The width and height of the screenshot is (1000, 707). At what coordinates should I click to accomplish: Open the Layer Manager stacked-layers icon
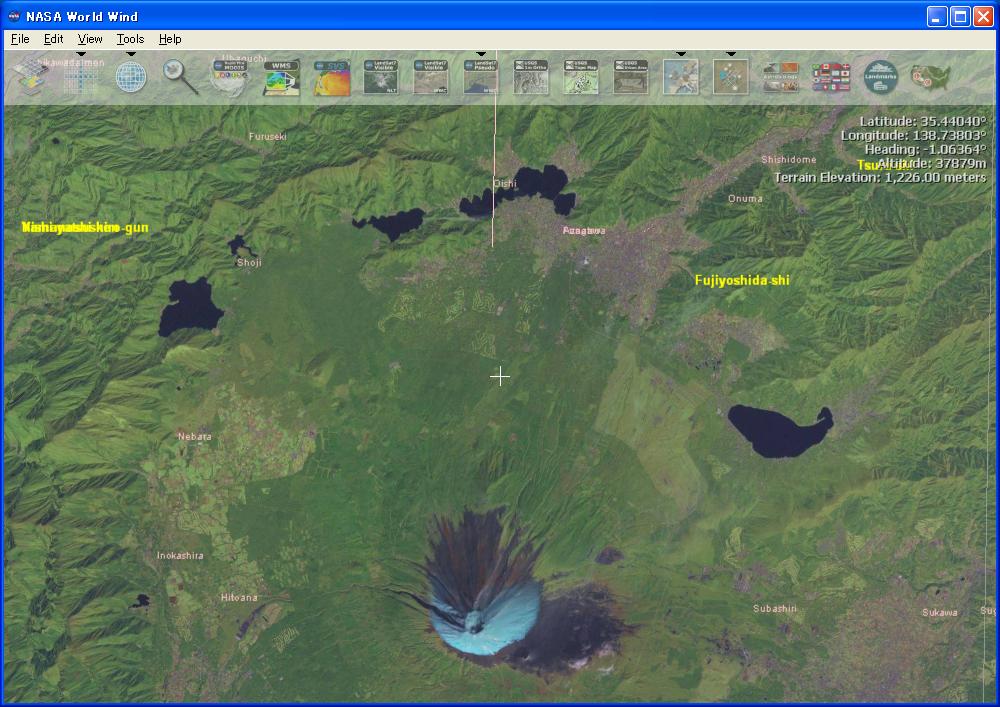pyautogui.click(x=29, y=77)
